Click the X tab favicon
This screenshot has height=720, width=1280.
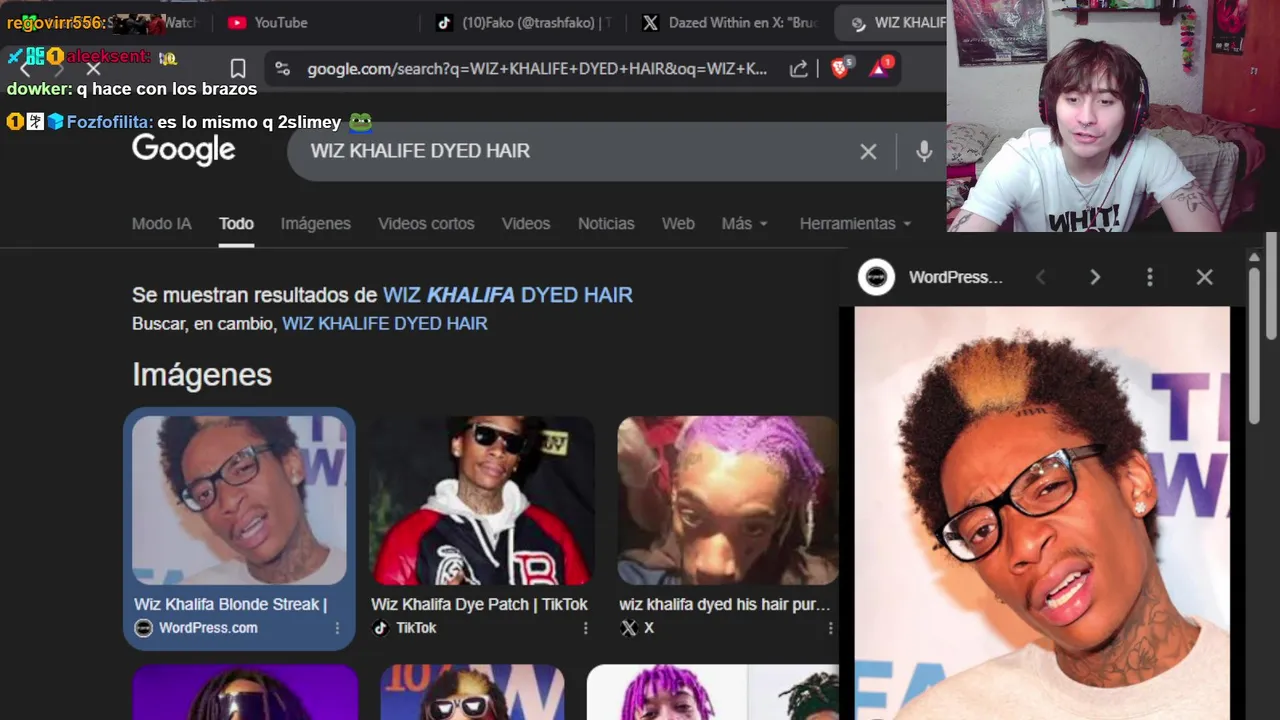[x=650, y=22]
